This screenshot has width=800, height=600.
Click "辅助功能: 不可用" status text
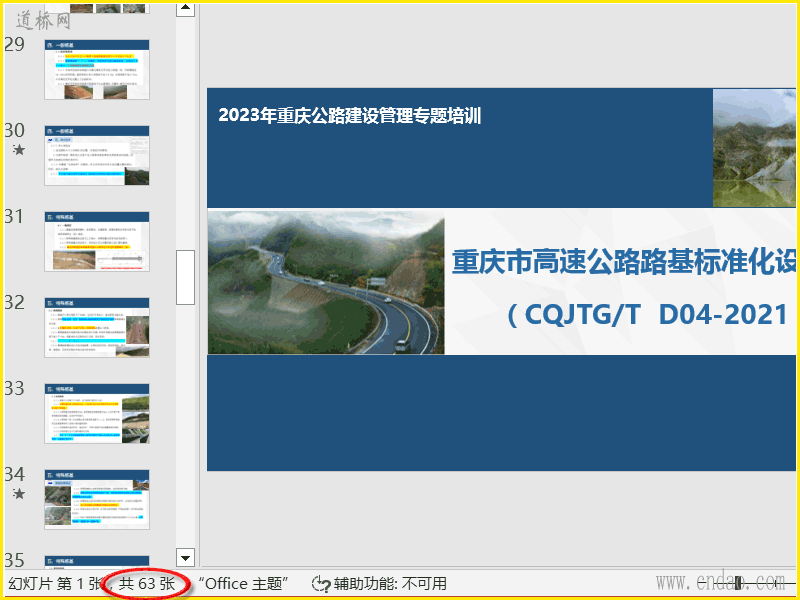[390, 583]
